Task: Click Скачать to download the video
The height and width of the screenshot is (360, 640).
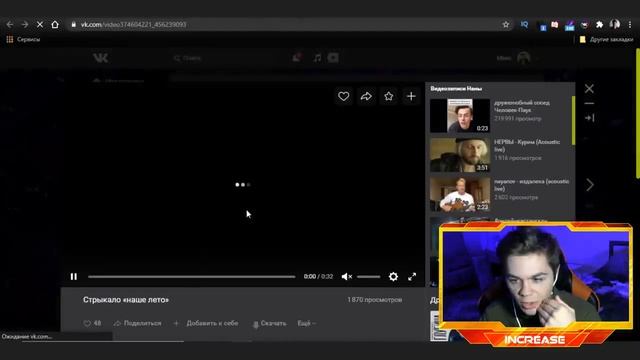Action: point(269,324)
